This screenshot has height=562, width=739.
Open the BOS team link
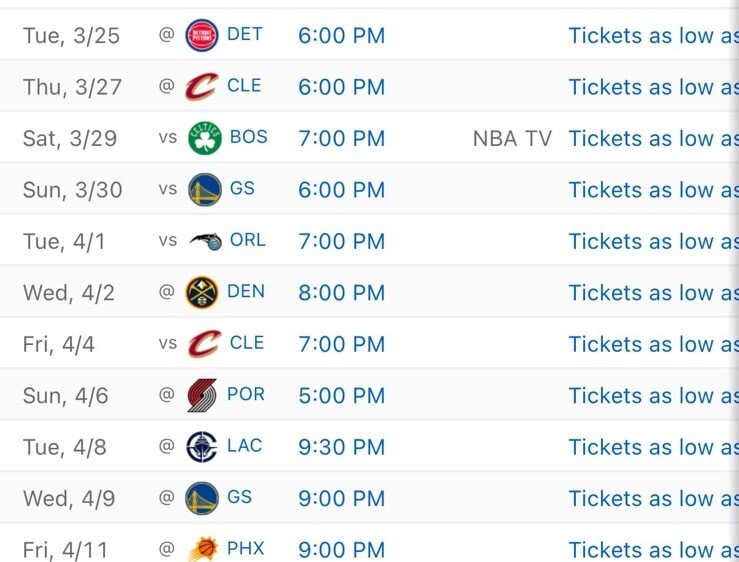[249, 137]
